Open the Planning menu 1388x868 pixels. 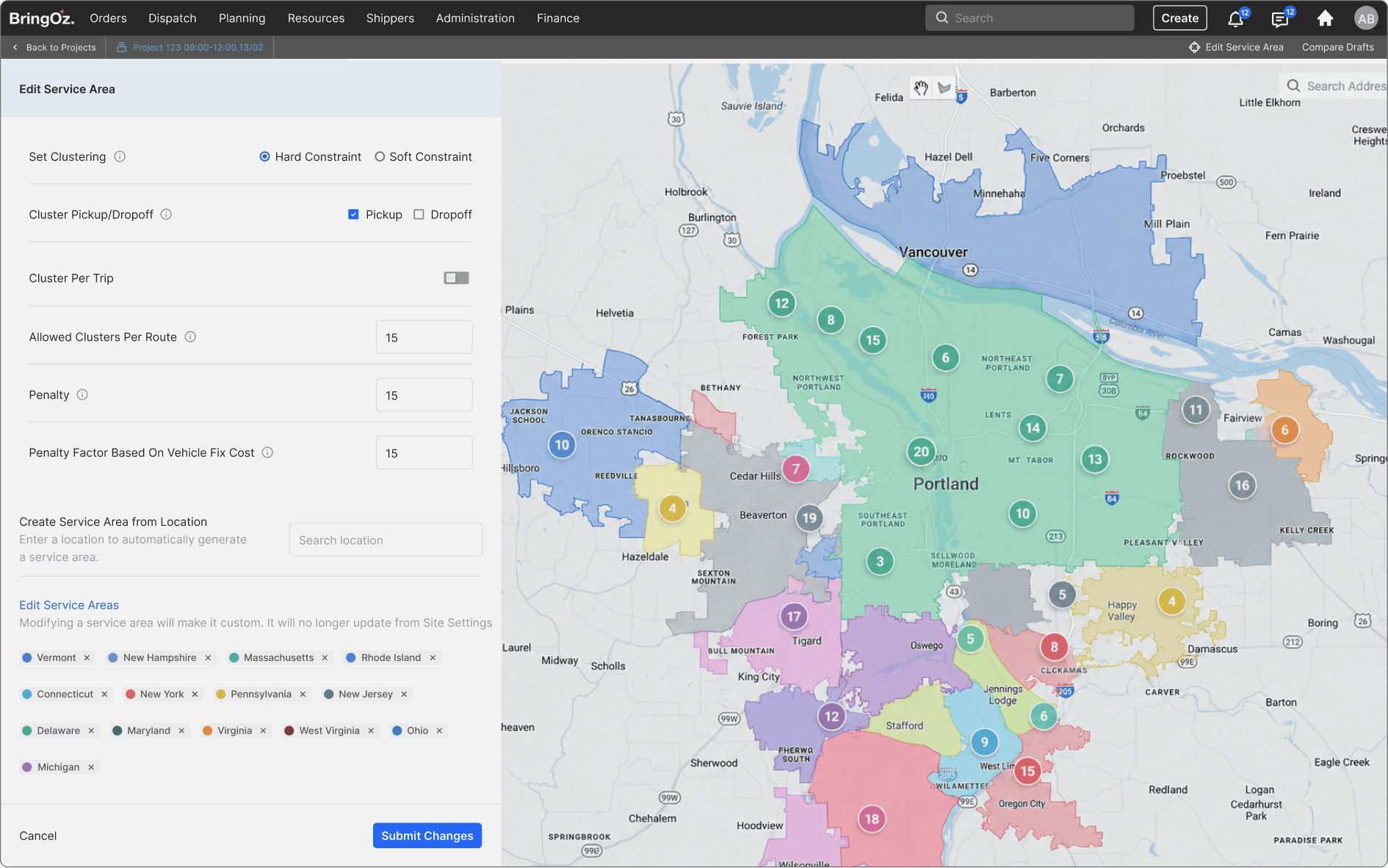tap(242, 18)
